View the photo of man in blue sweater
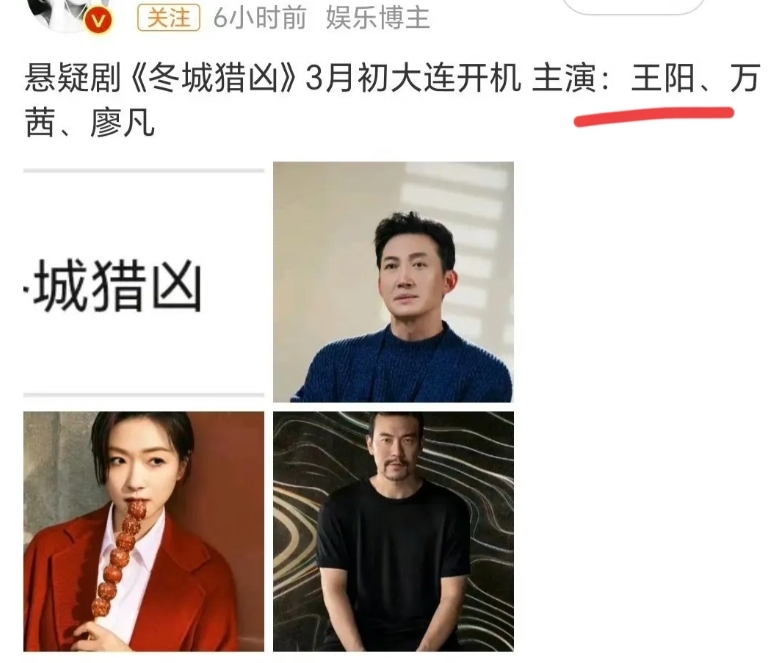This screenshot has height=663, width=772. (393, 282)
